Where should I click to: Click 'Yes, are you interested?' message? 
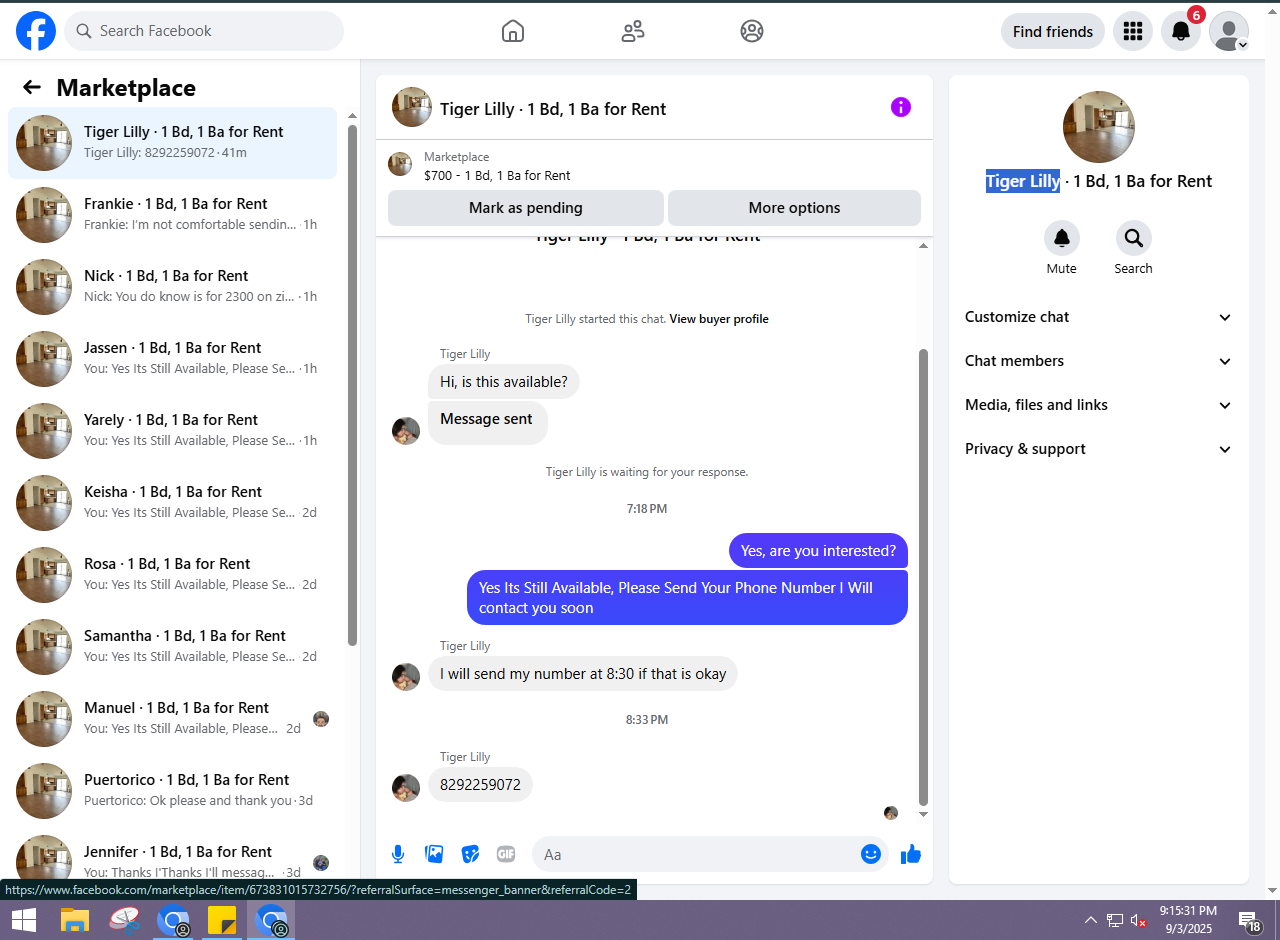point(818,551)
